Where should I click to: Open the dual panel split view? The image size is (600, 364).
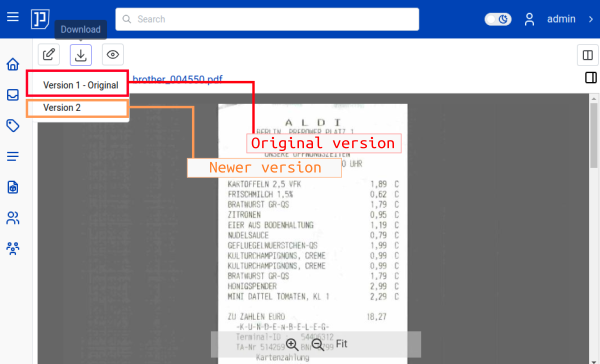[x=588, y=55]
